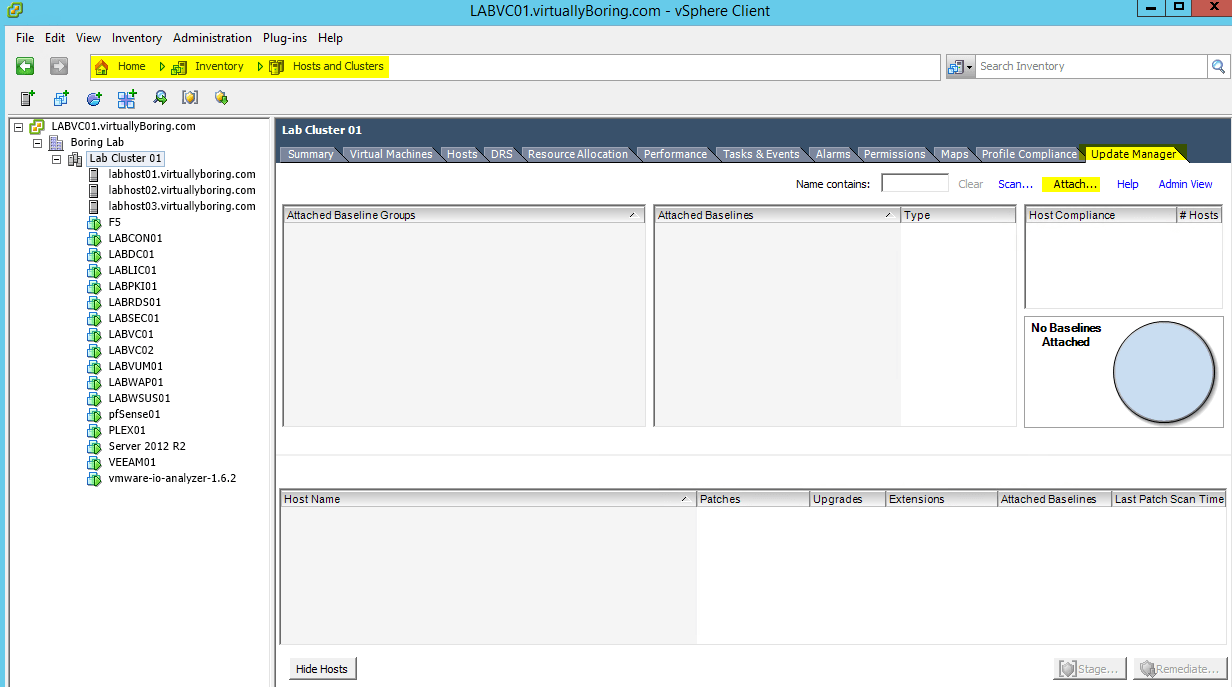Click the Add Host toolbar icon
This screenshot has width=1232, height=687.
click(28, 98)
